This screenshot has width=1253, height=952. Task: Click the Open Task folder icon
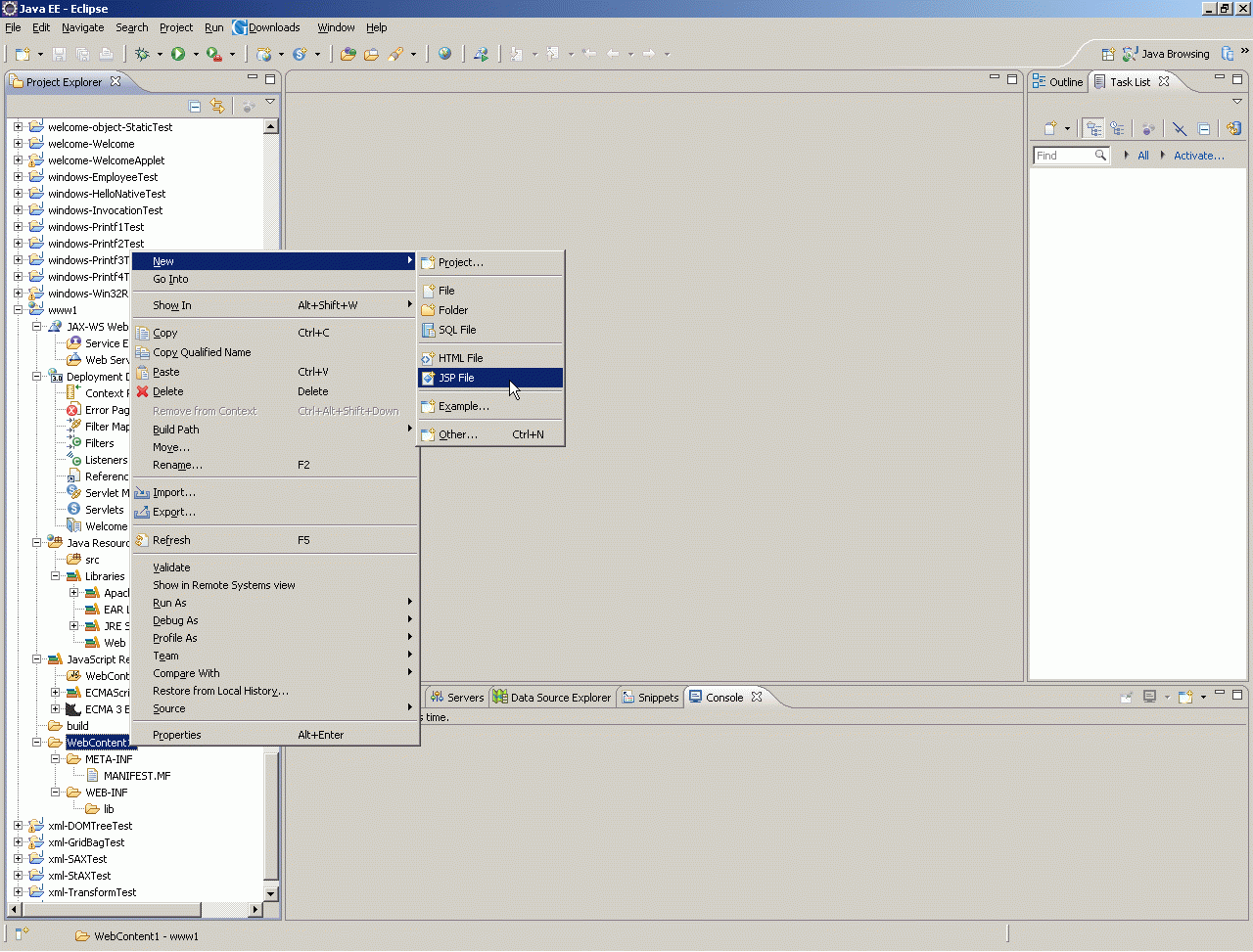(x=371, y=55)
